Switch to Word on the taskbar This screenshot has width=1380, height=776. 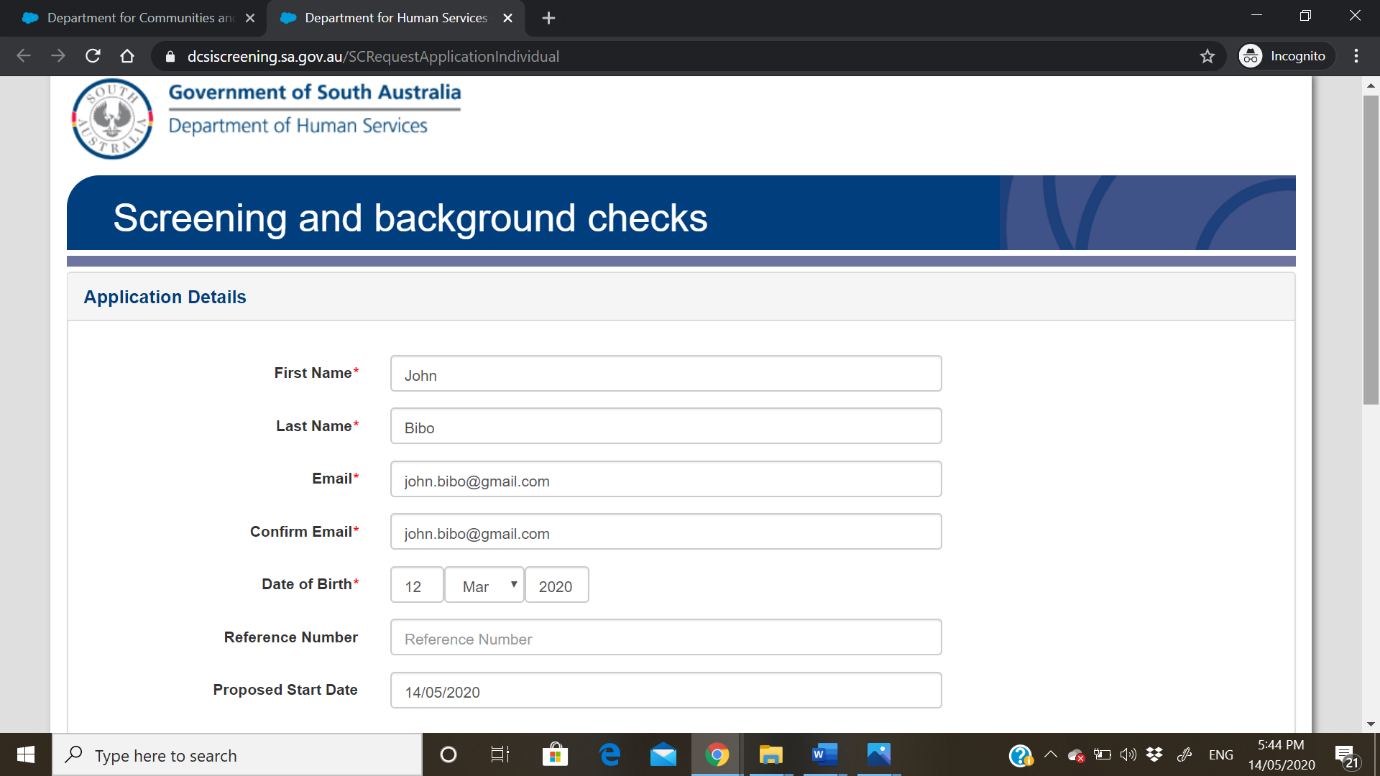click(824, 755)
